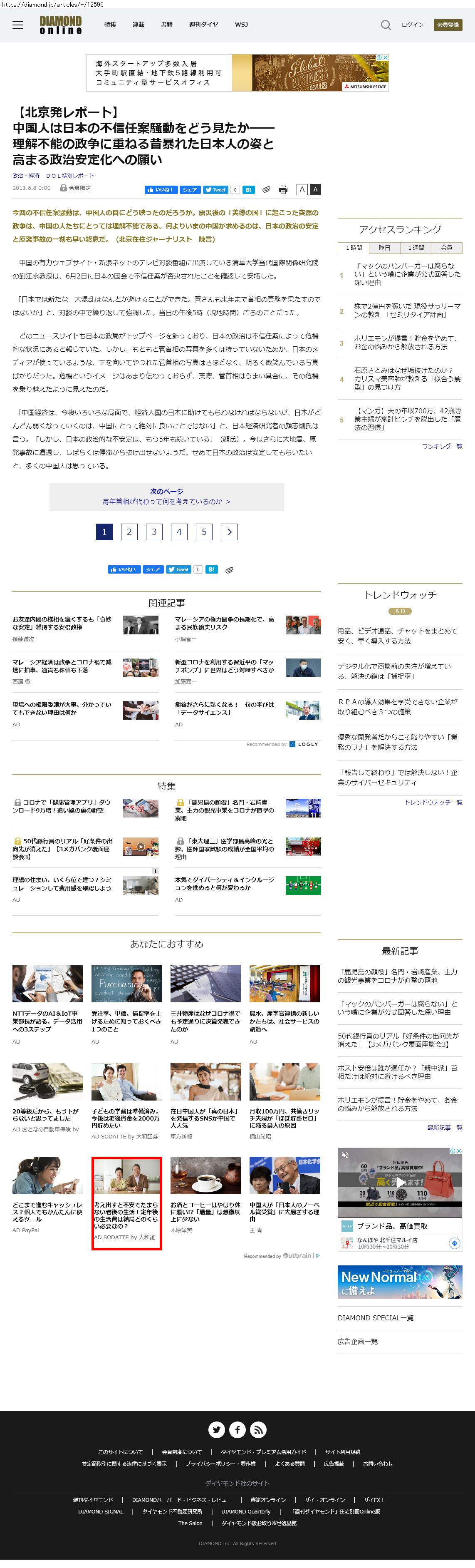
Task: Click the 会員登録 button
Action: 448,25
